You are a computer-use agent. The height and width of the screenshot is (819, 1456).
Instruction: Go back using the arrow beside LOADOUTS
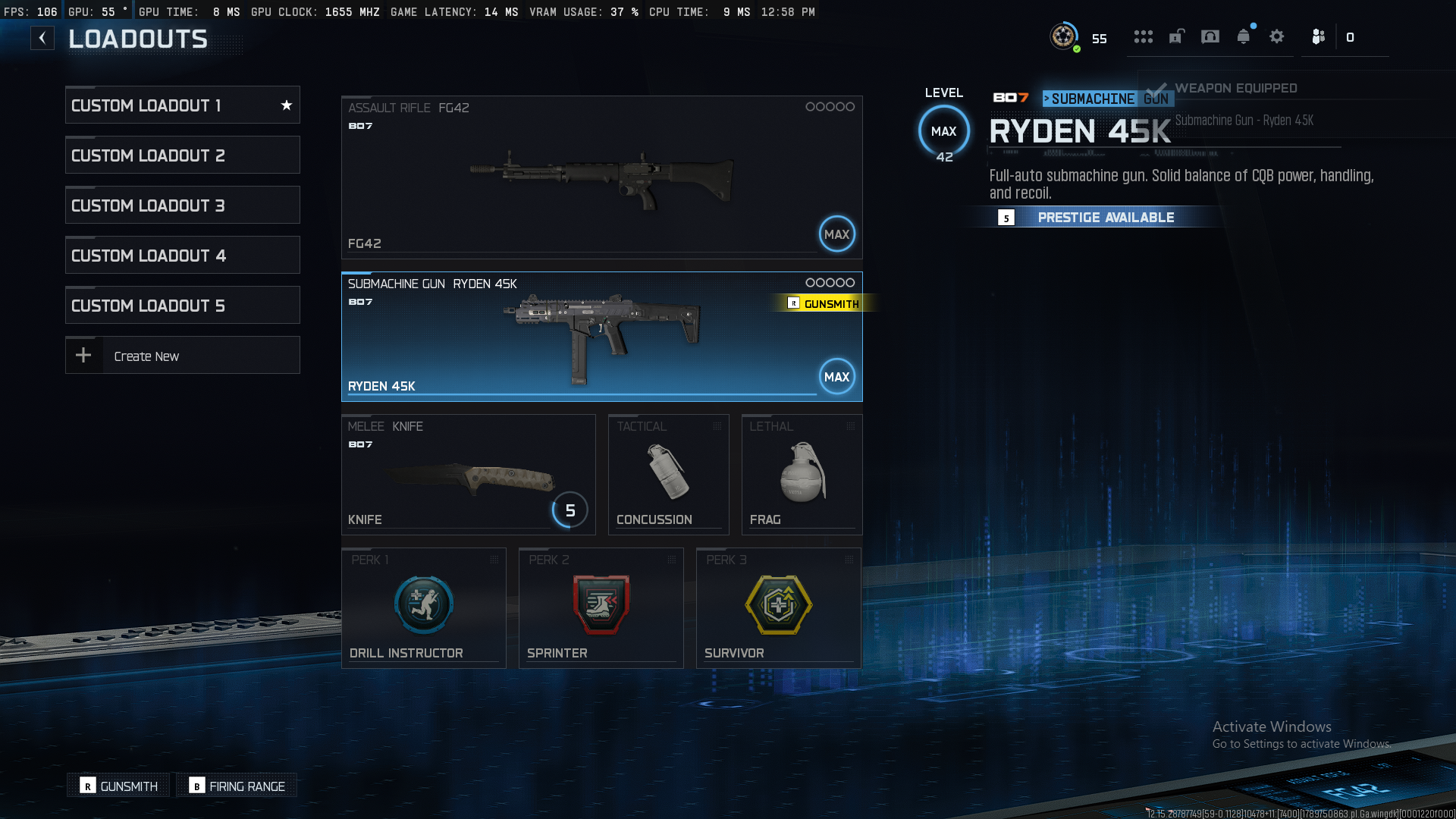(42, 38)
